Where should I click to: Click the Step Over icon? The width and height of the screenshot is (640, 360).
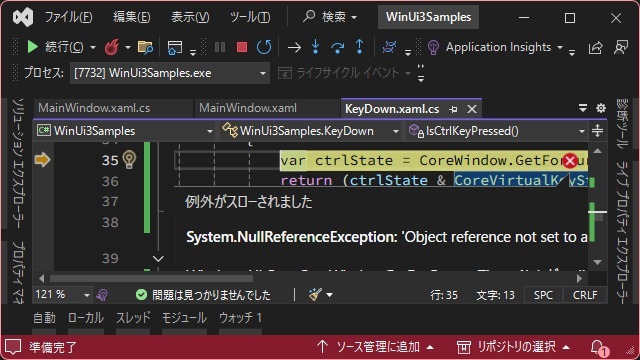pyautogui.click(x=338, y=47)
